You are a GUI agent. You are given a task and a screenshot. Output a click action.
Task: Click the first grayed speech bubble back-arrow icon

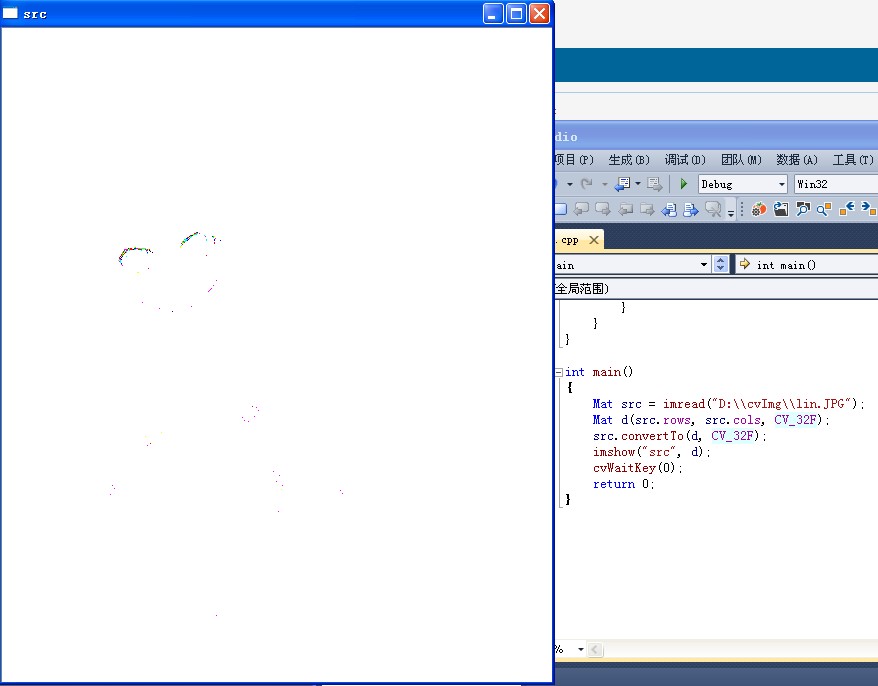click(582, 209)
